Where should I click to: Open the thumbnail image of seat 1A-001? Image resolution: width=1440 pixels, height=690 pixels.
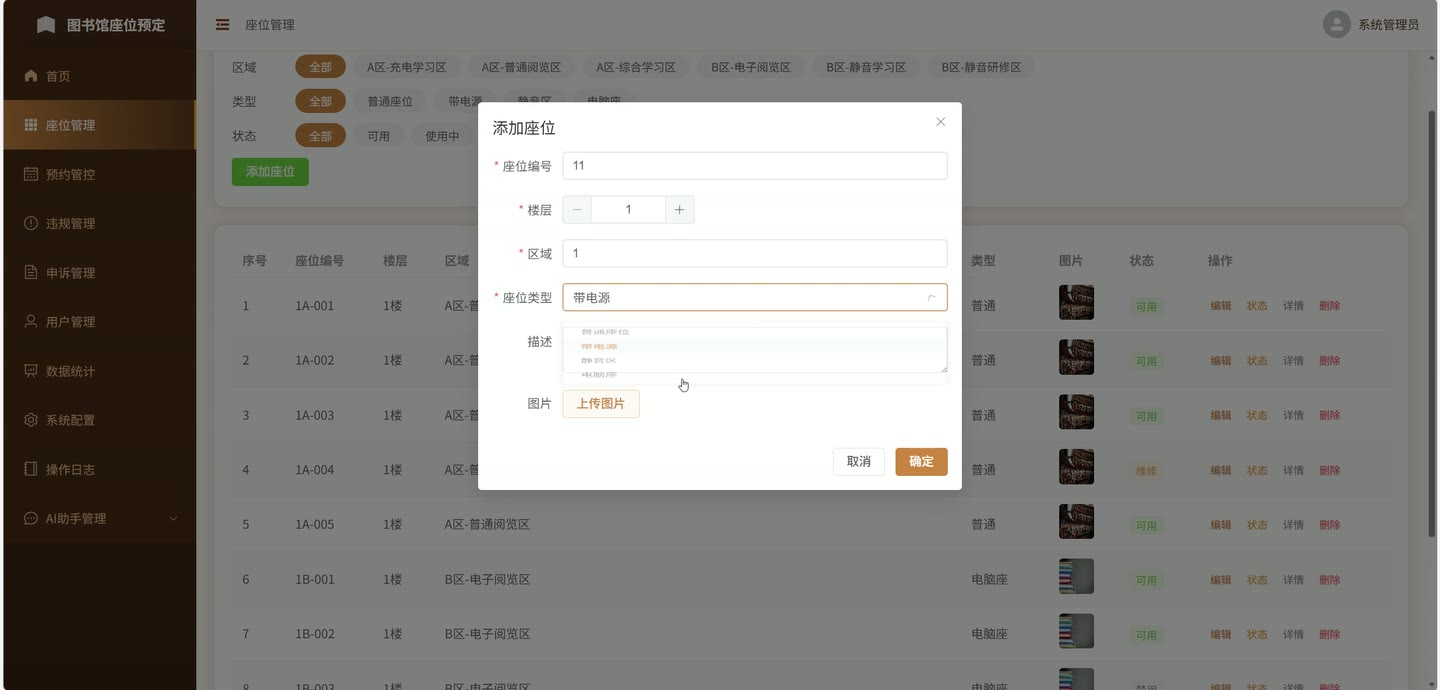click(1076, 303)
